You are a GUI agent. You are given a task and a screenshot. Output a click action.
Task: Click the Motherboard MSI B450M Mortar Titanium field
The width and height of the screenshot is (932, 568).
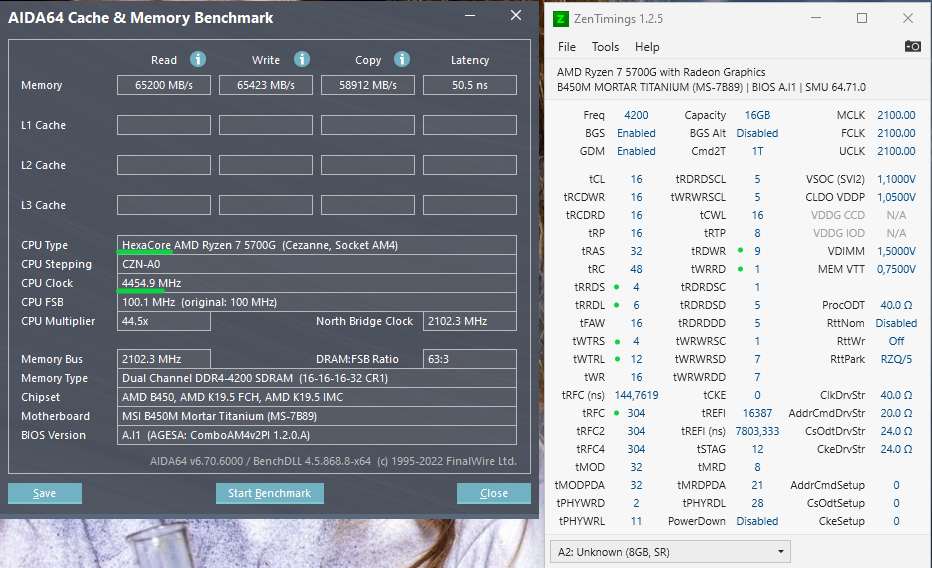point(317,416)
